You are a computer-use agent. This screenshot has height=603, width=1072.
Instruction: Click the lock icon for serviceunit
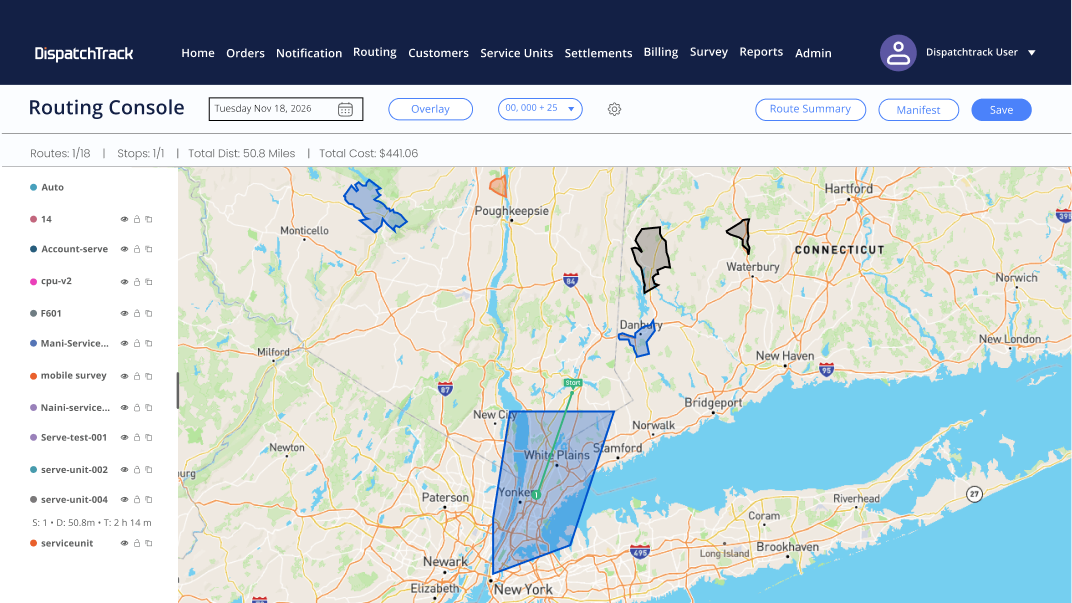tap(137, 544)
